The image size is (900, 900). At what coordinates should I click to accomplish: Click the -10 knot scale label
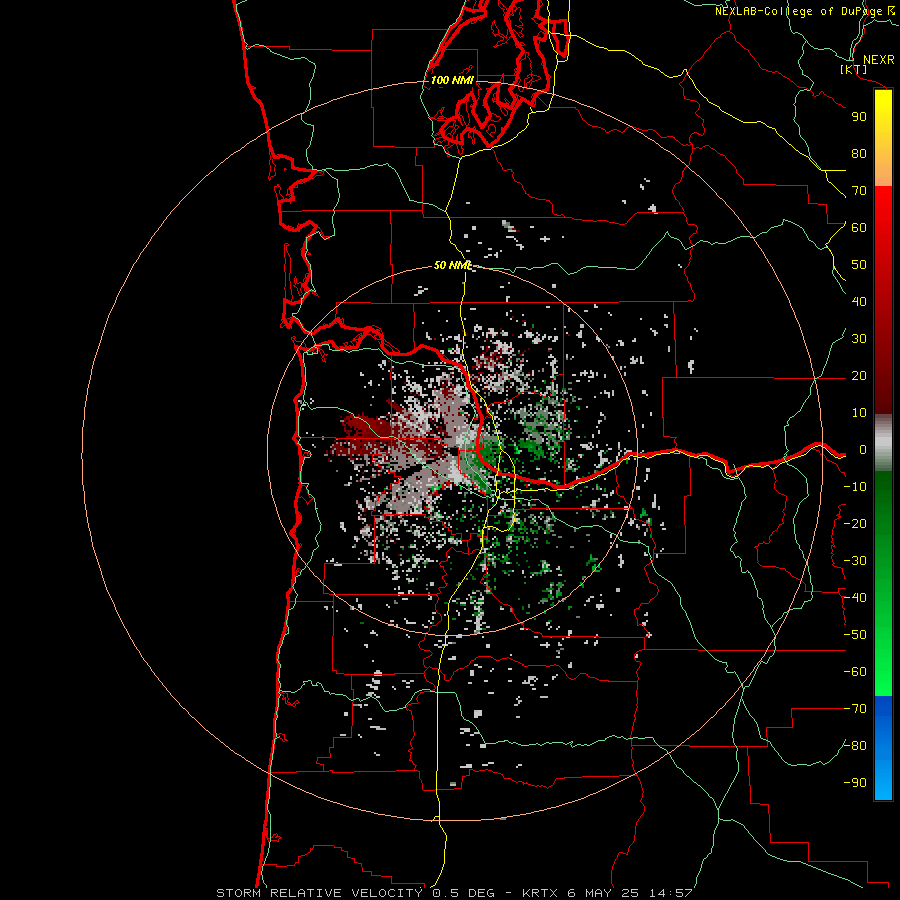855,487
